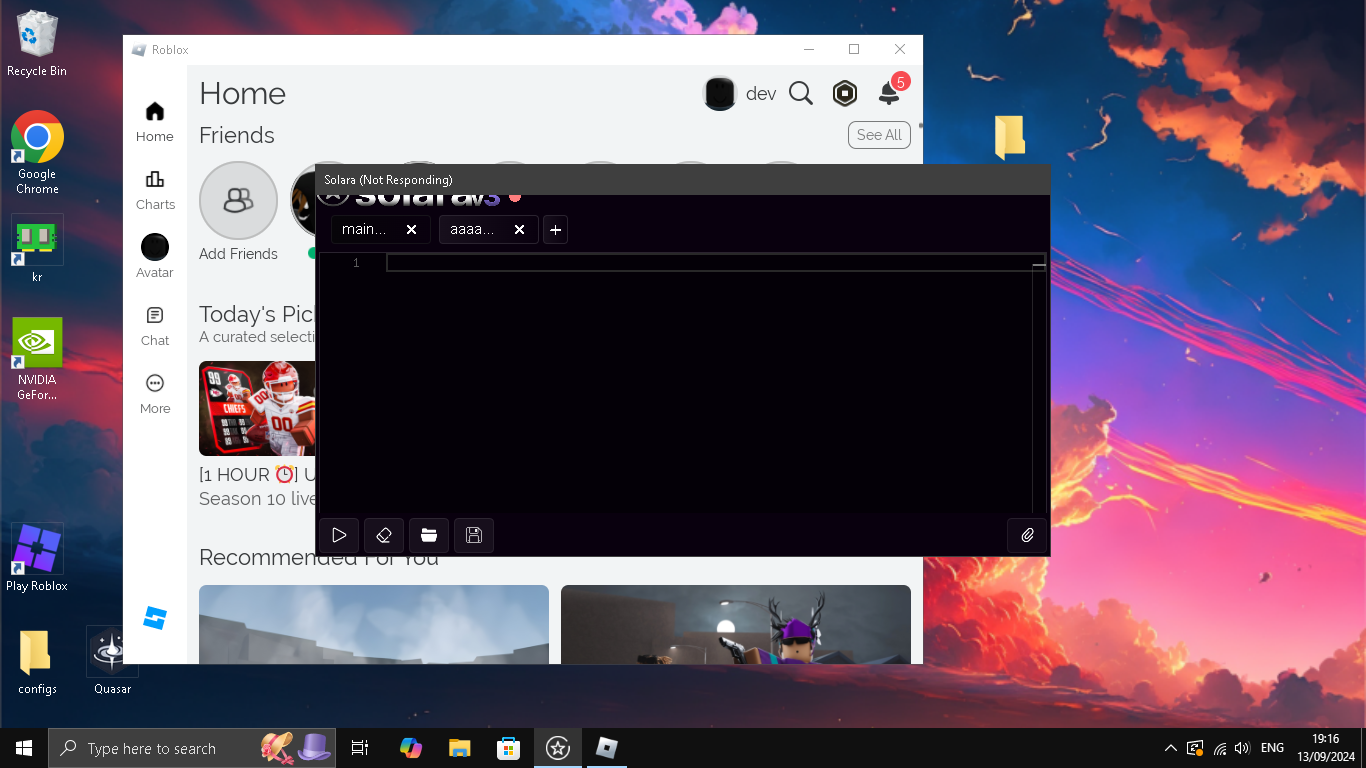Go to Home in the Roblox sidebar
The image size is (1366, 768).
click(155, 122)
